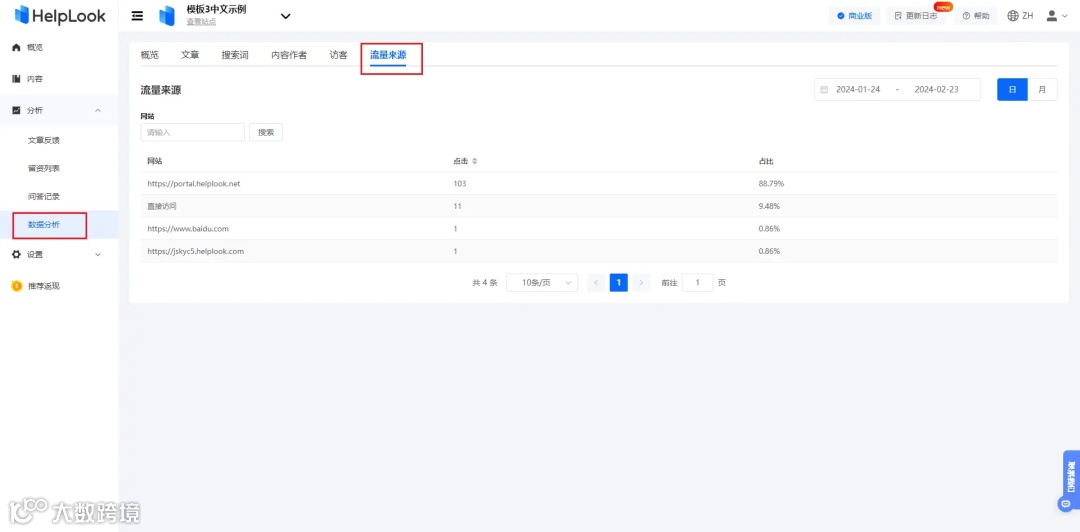Click the 9.48% percentage value
1080x532 pixels.
point(769,206)
